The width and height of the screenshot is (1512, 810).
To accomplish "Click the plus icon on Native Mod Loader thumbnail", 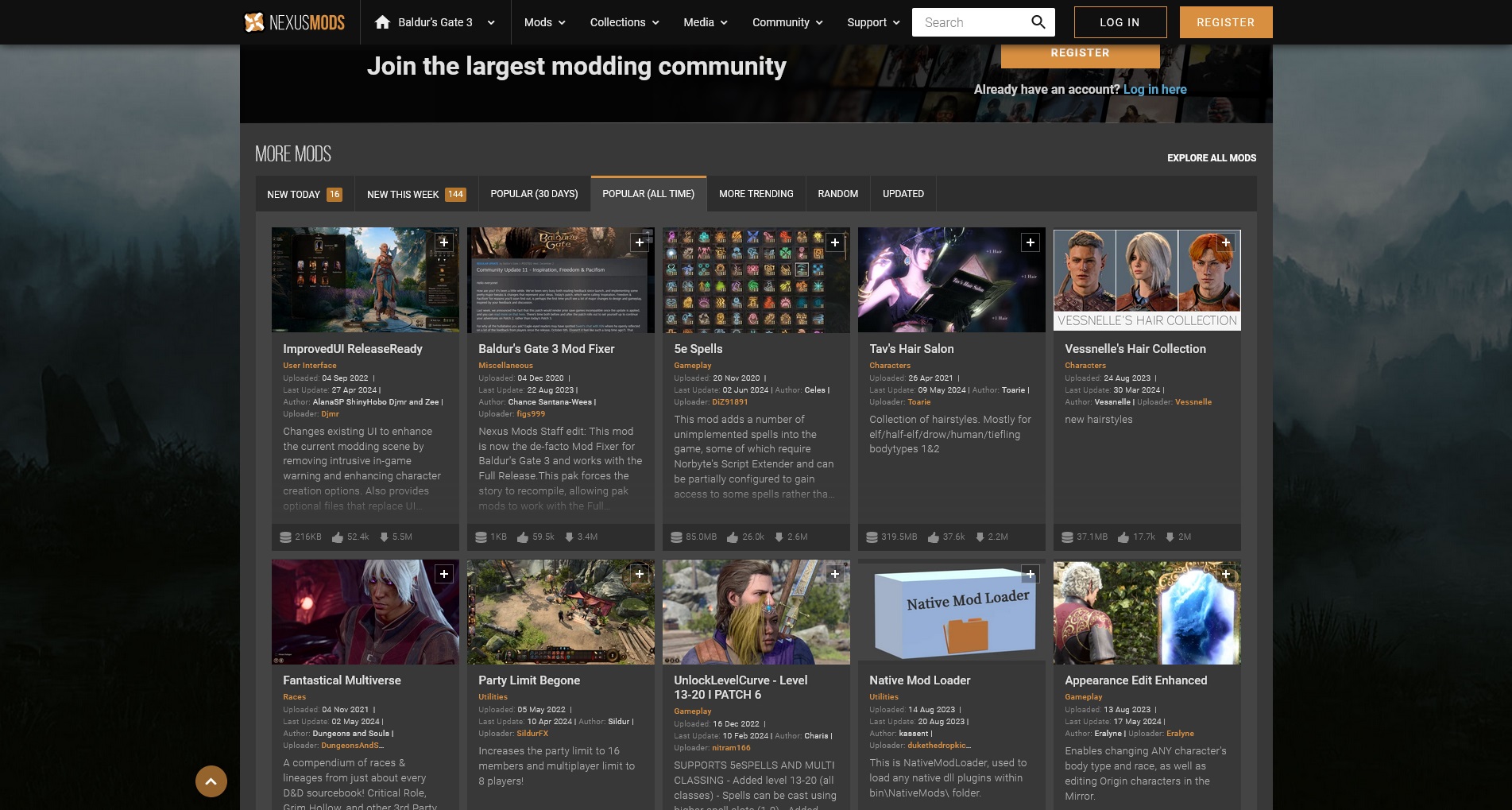I will point(1031,574).
